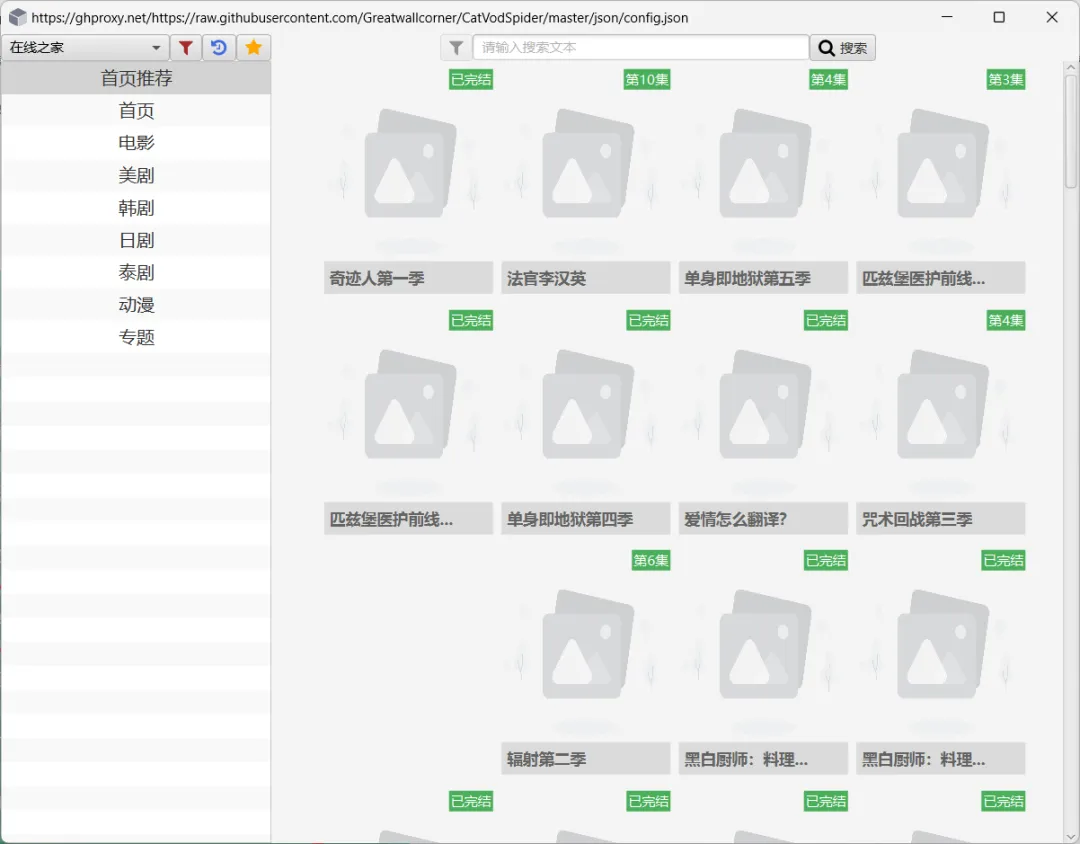This screenshot has height=844, width=1080.
Task: Open the 法官李汉英 poster thumbnail
Action: coord(586,165)
